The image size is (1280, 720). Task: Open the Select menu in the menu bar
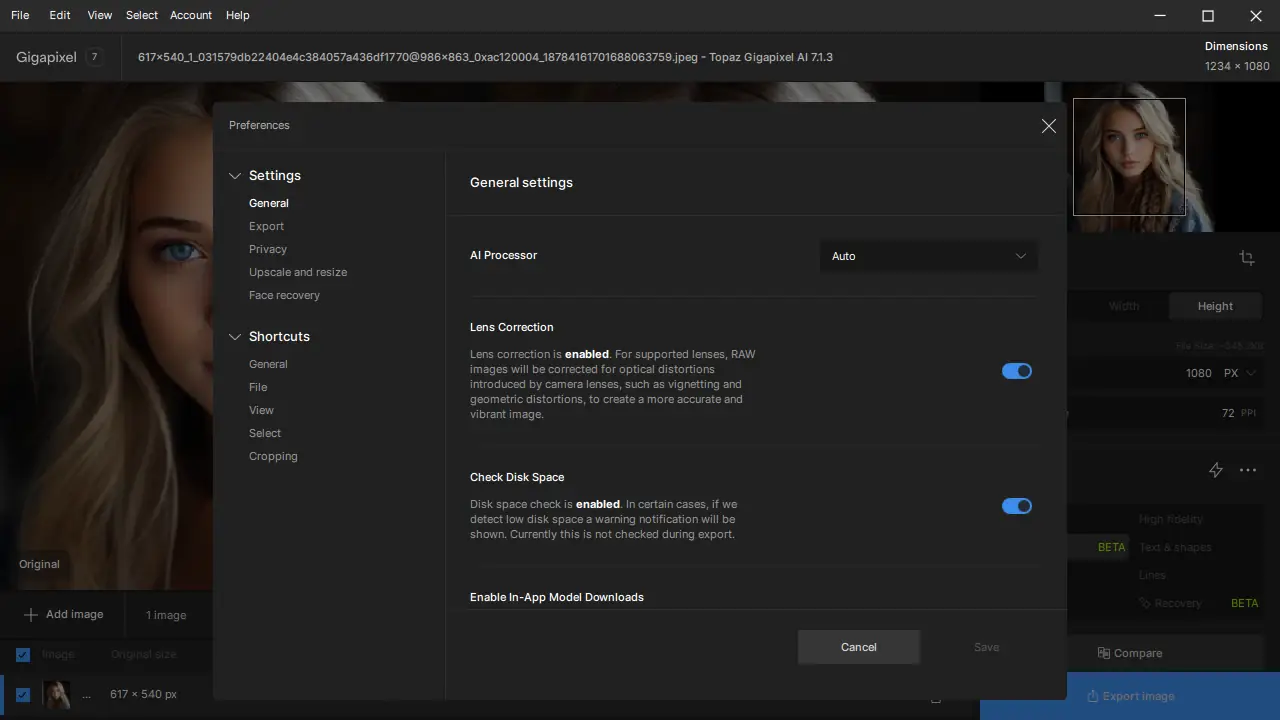click(142, 15)
